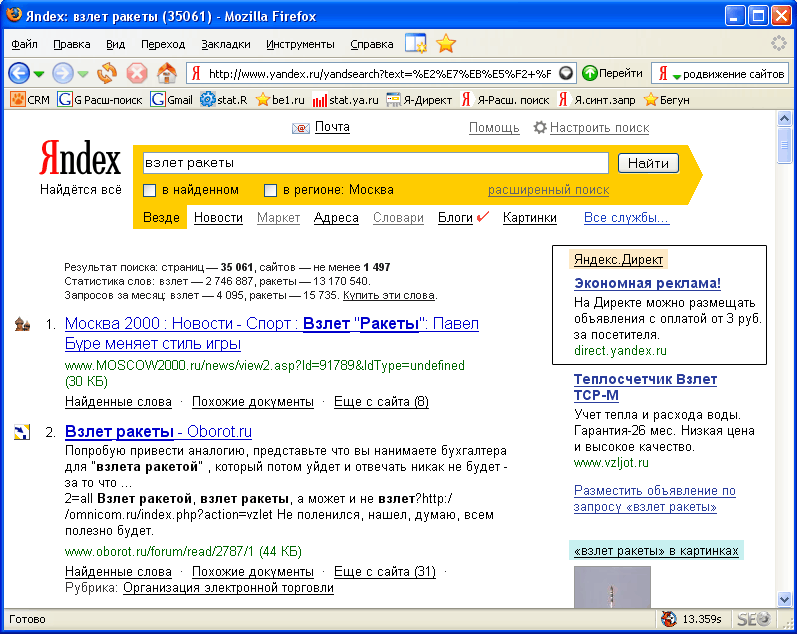Viewport: 797px width, 634px height.
Task: Open the Почта link
Action: point(332,127)
